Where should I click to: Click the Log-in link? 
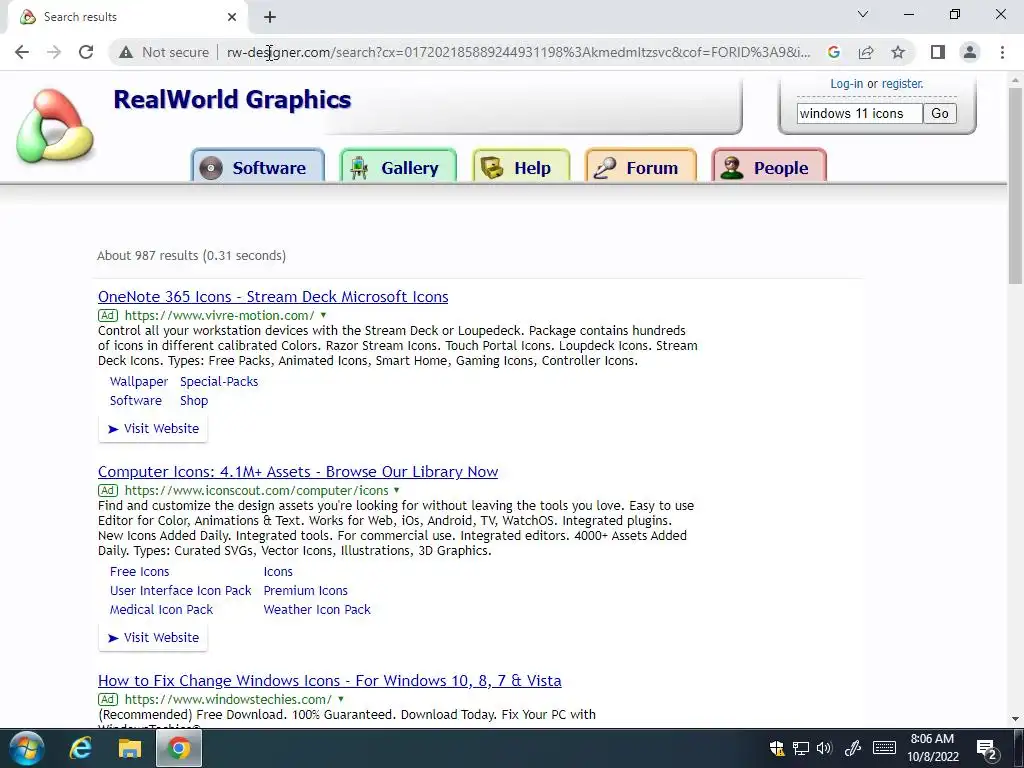pos(846,84)
